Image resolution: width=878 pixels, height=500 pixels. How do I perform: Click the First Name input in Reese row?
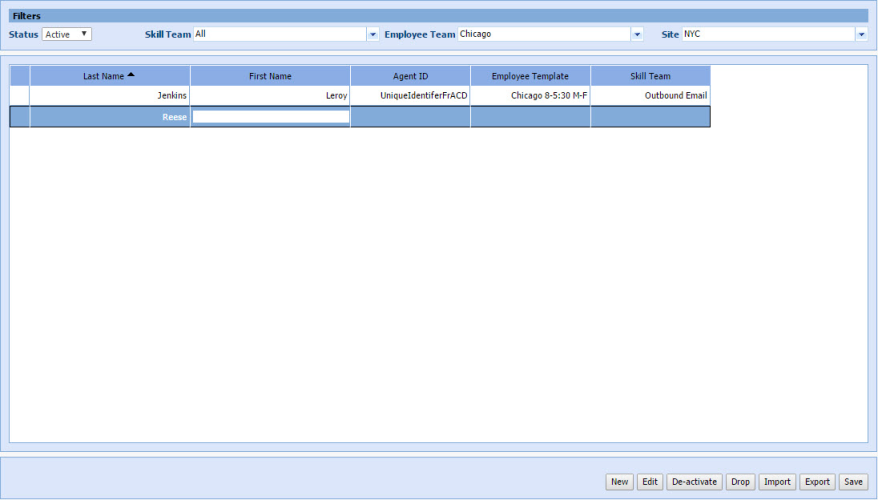[271, 117]
